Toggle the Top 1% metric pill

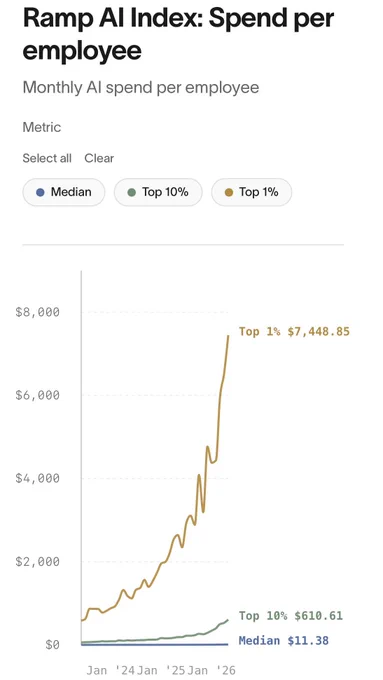coord(252,192)
